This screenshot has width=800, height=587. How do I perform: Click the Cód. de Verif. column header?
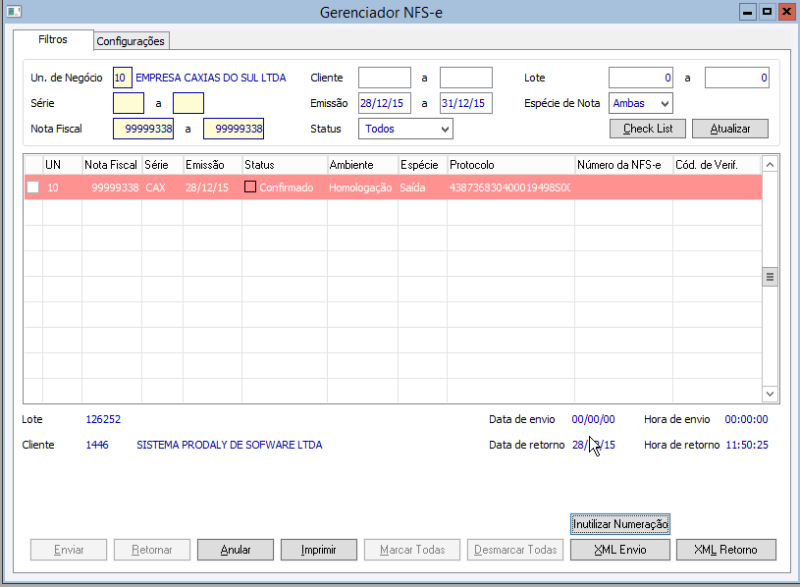[717, 165]
